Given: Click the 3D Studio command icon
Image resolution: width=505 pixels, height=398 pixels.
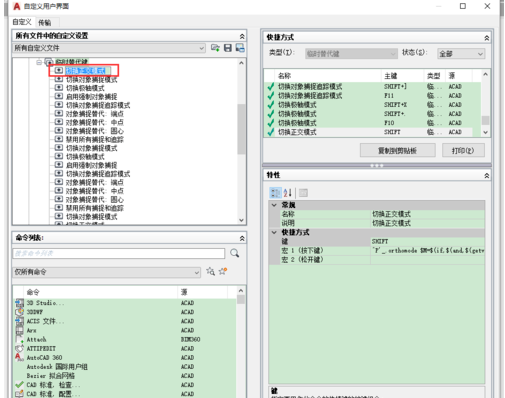Looking at the screenshot, I should (x=20, y=303).
